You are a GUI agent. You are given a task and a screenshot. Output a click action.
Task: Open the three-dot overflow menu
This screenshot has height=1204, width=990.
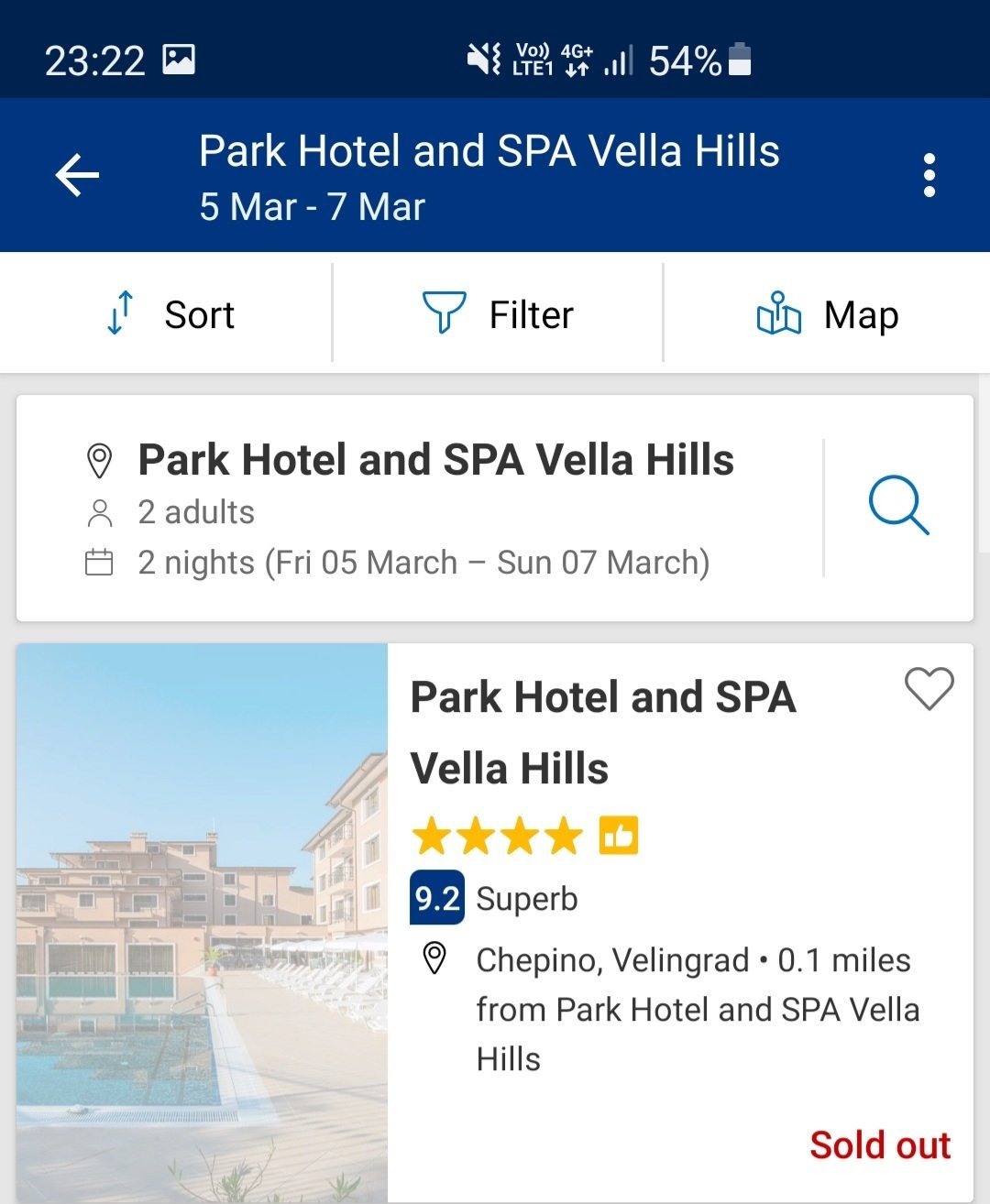[x=929, y=175]
